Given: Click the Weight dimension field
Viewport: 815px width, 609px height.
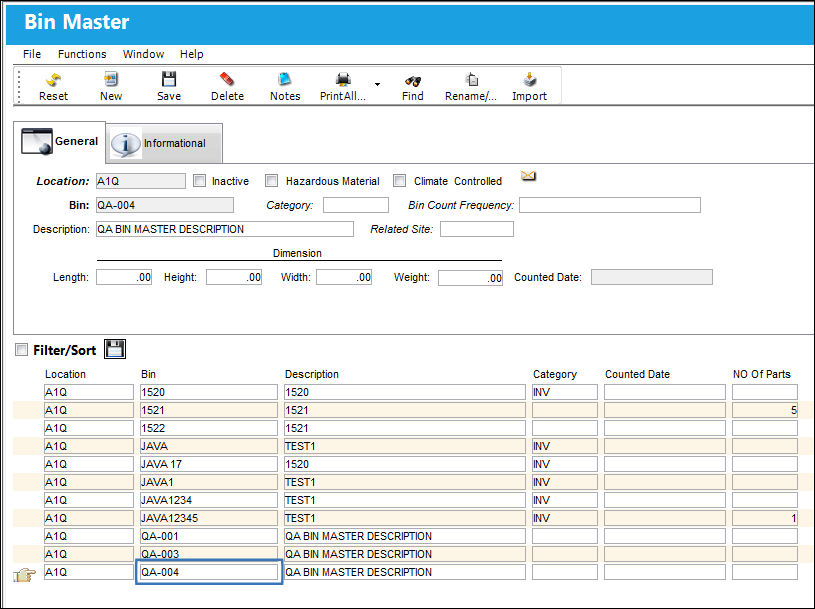Looking at the screenshot, I should pyautogui.click(x=470, y=278).
